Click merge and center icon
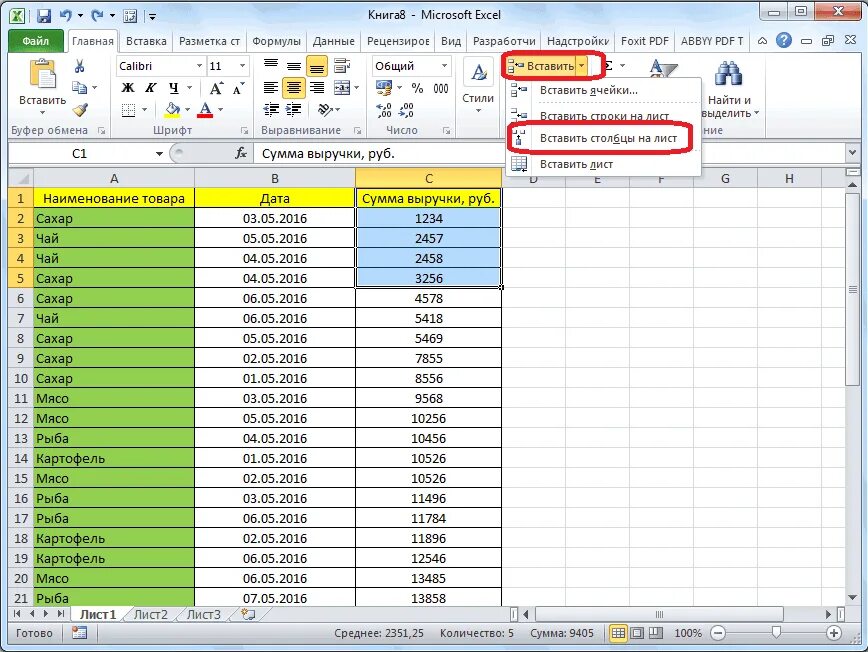868x652 pixels. tap(342, 87)
